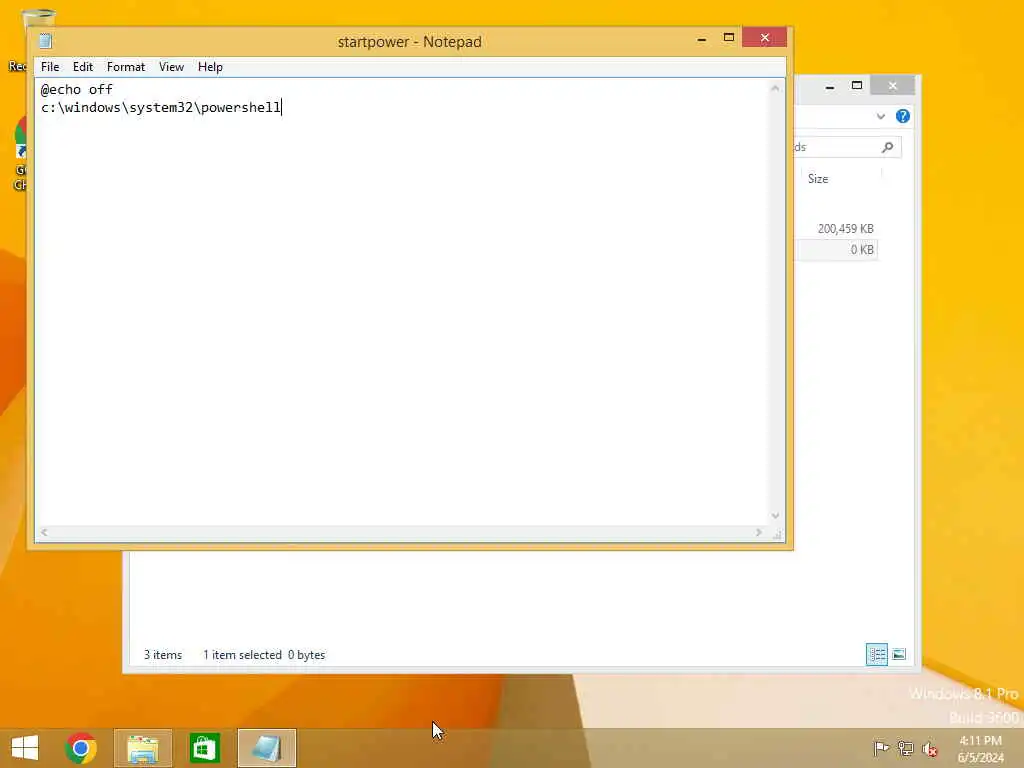This screenshot has height=768, width=1024.
Task: Open the Edit menu in Notepad
Action: click(83, 67)
